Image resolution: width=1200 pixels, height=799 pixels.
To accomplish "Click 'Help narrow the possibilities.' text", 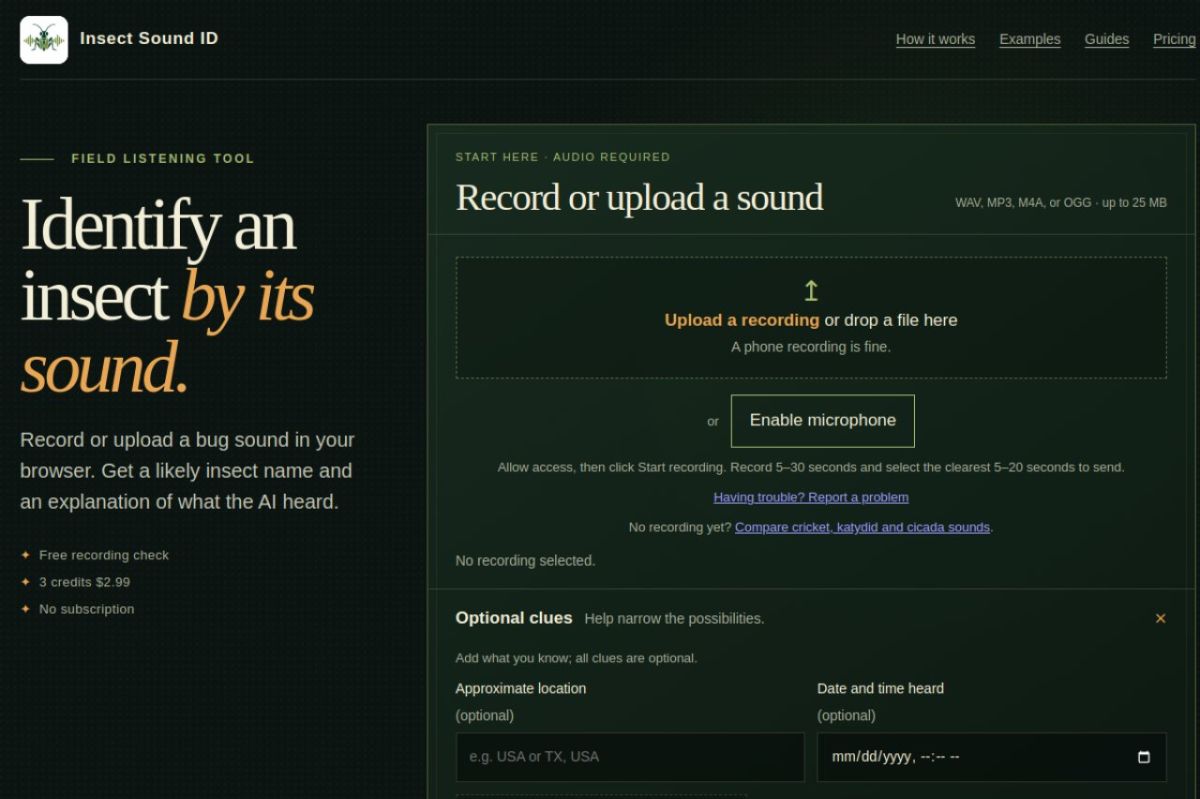I will (674, 619).
